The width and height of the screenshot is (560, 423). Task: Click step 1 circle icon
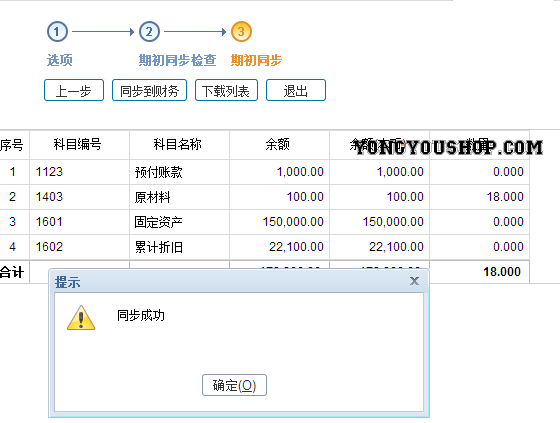57,32
